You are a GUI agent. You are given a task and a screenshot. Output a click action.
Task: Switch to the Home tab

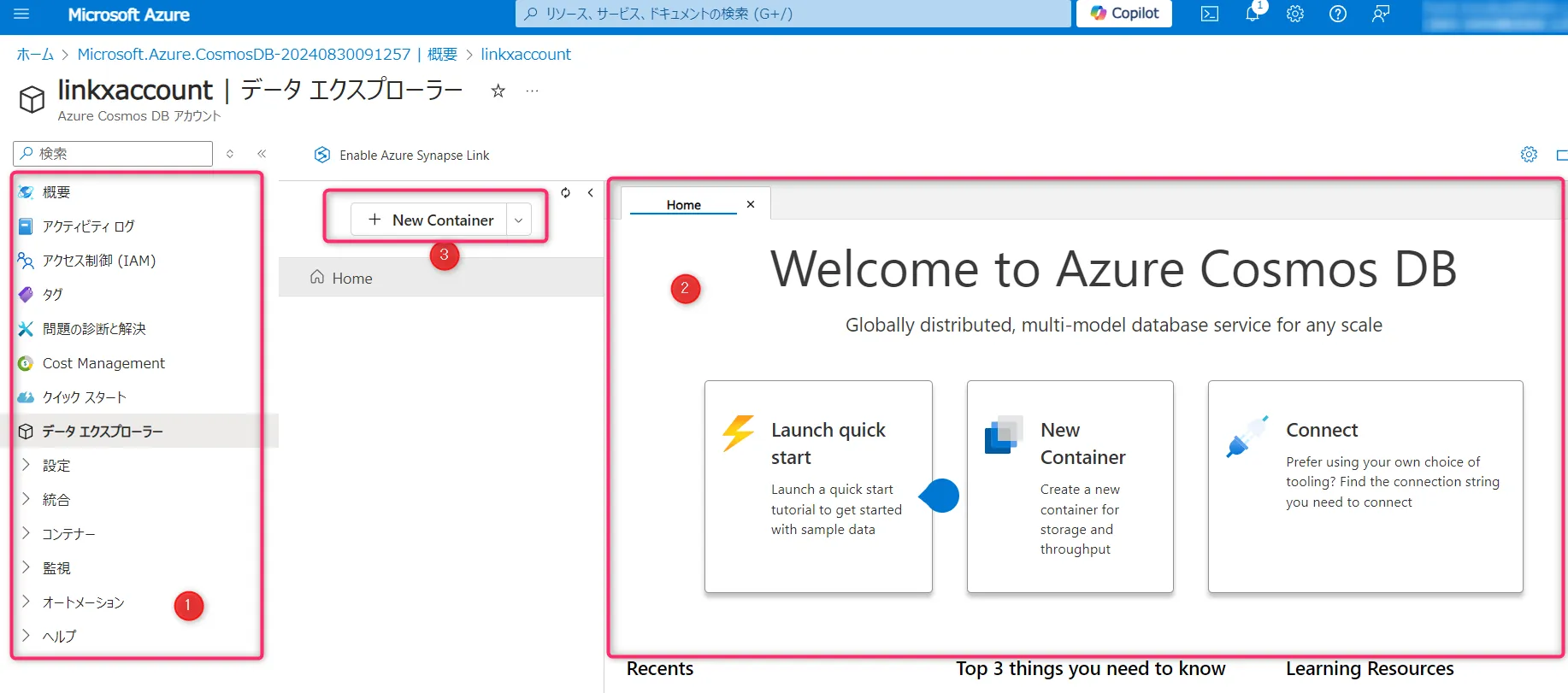coord(684,205)
